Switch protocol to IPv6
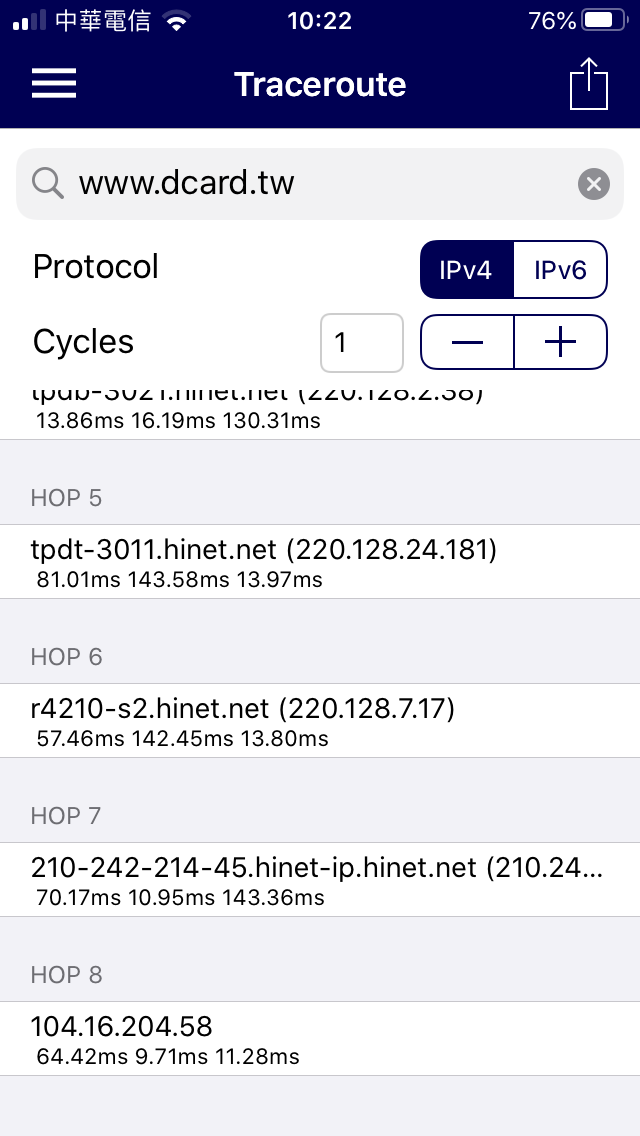 tap(560, 270)
